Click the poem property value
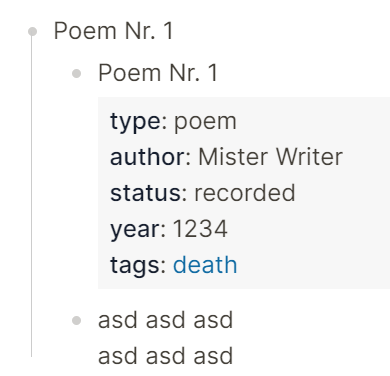The height and width of the screenshot is (376, 390). (x=205, y=122)
